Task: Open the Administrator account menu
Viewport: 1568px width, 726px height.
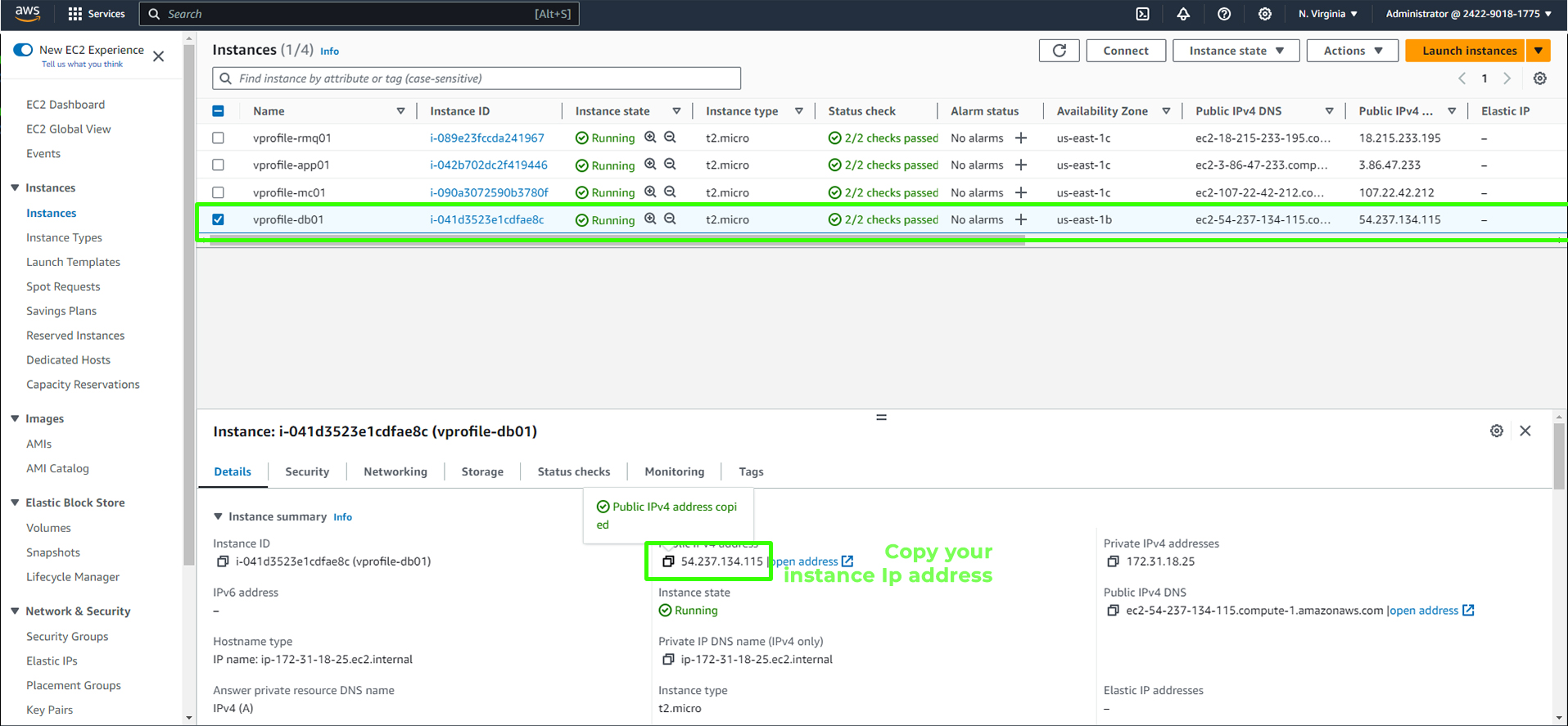Action: [1468, 14]
